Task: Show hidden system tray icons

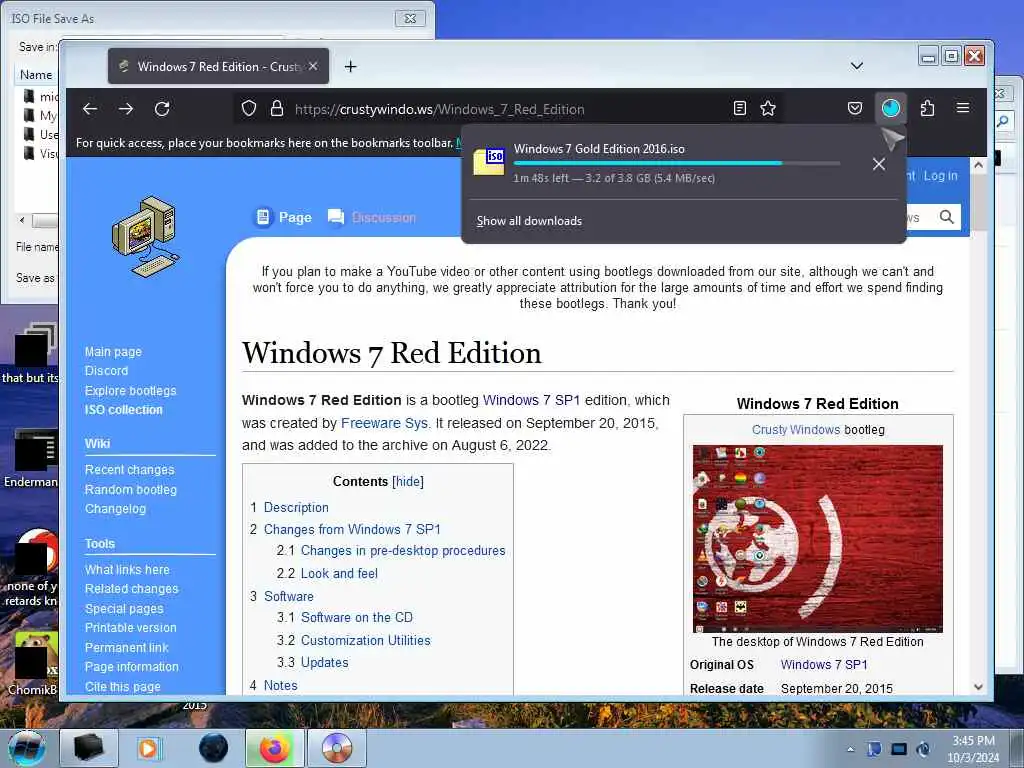Action: pyautogui.click(x=850, y=749)
